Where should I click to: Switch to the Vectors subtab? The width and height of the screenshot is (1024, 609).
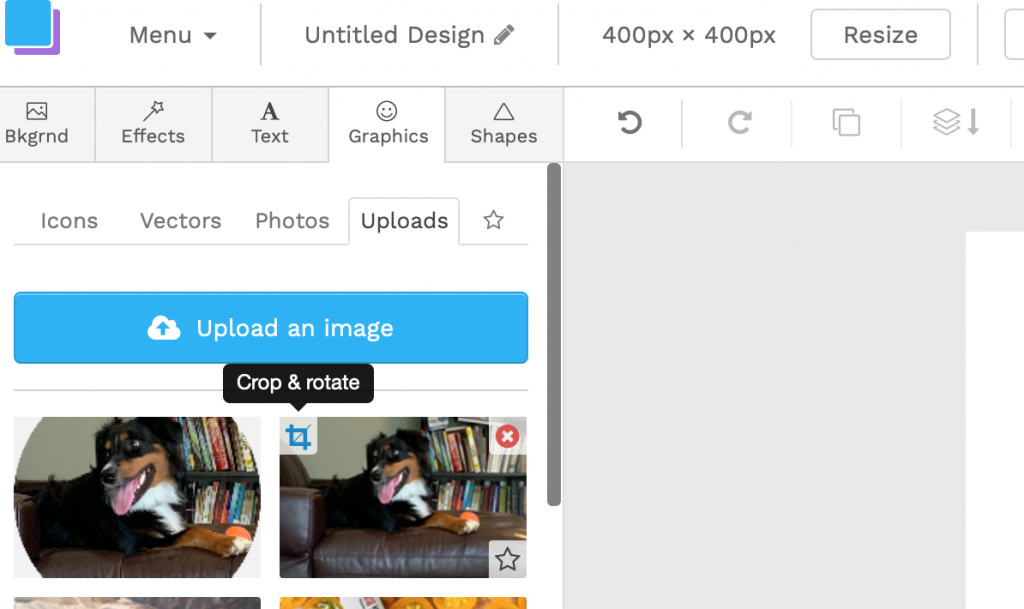pos(180,221)
